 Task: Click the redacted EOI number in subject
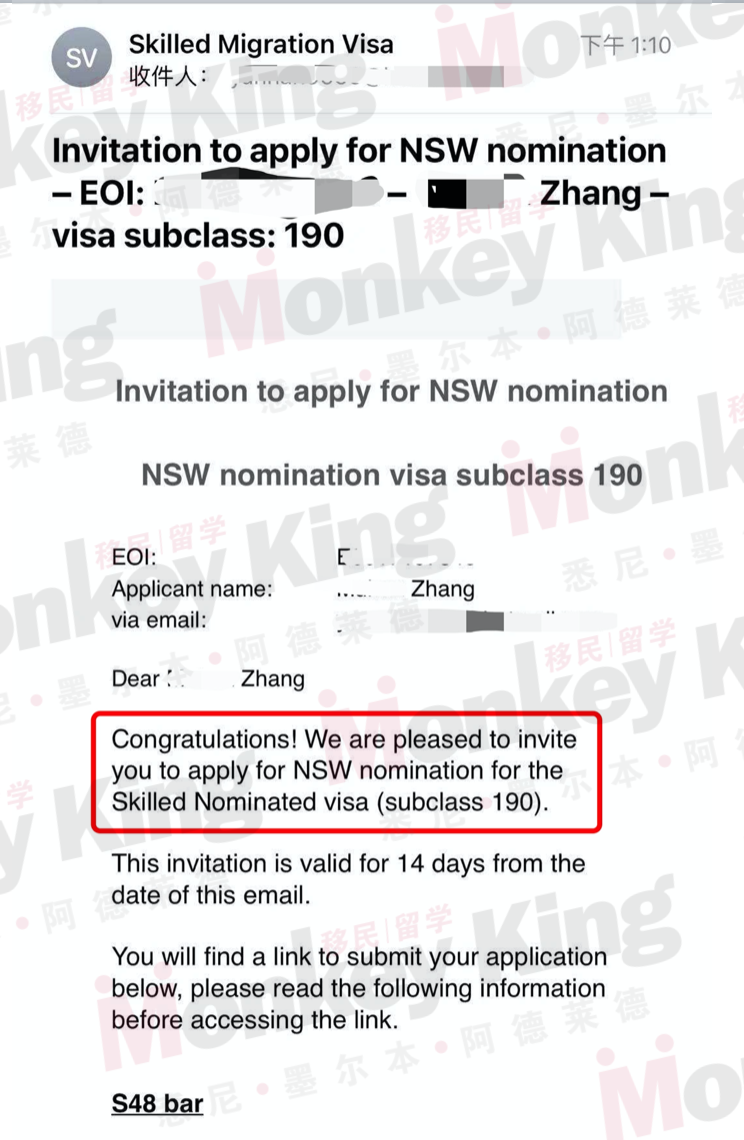click(x=270, y=193)
